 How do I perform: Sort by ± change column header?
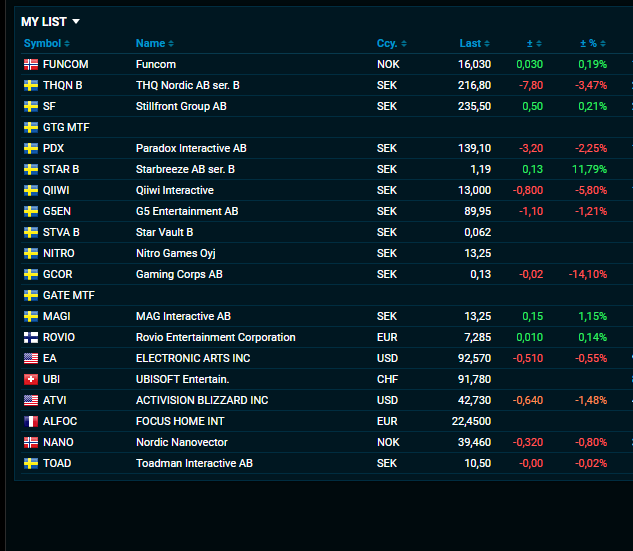(534, 43)
